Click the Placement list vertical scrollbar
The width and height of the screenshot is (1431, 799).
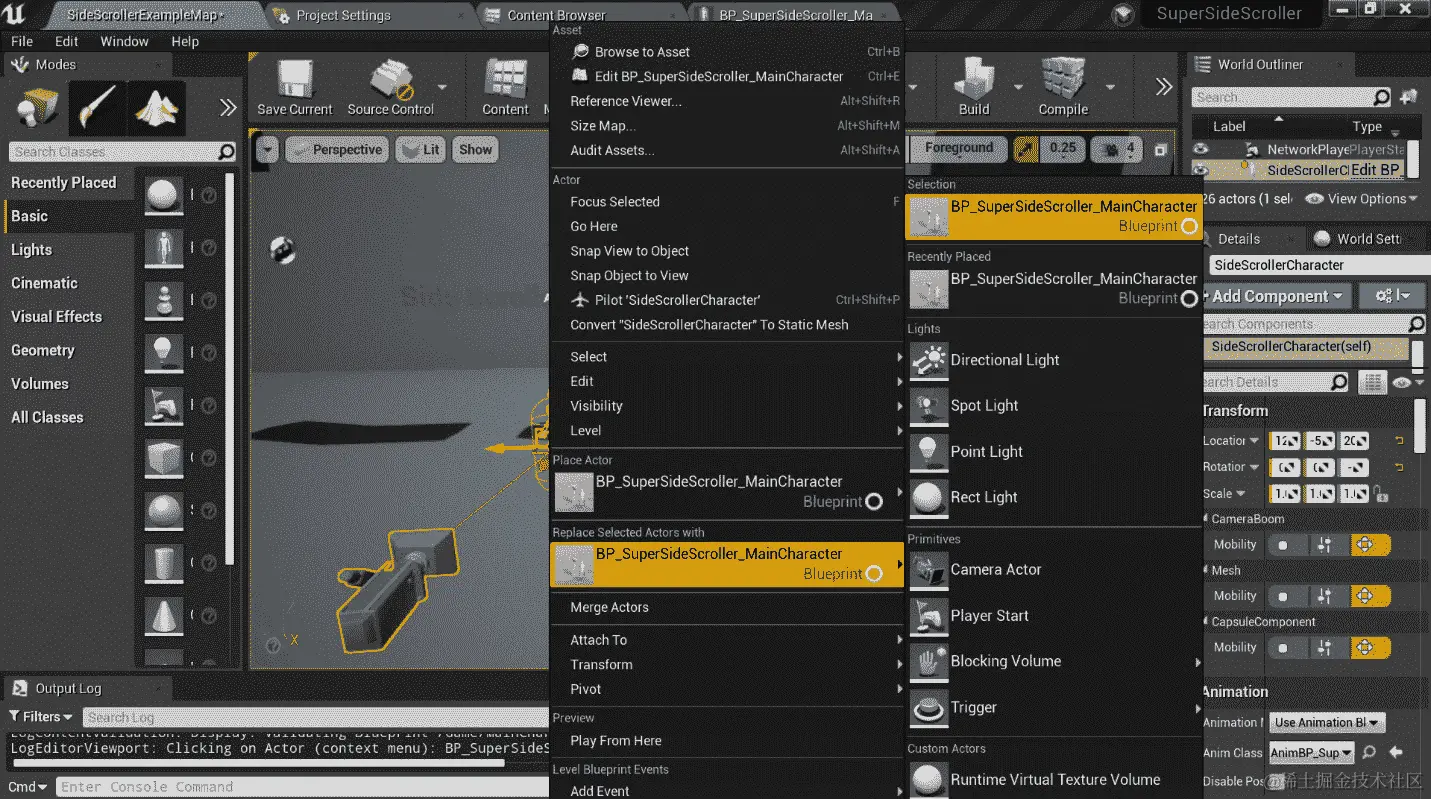tap(230, 370)
